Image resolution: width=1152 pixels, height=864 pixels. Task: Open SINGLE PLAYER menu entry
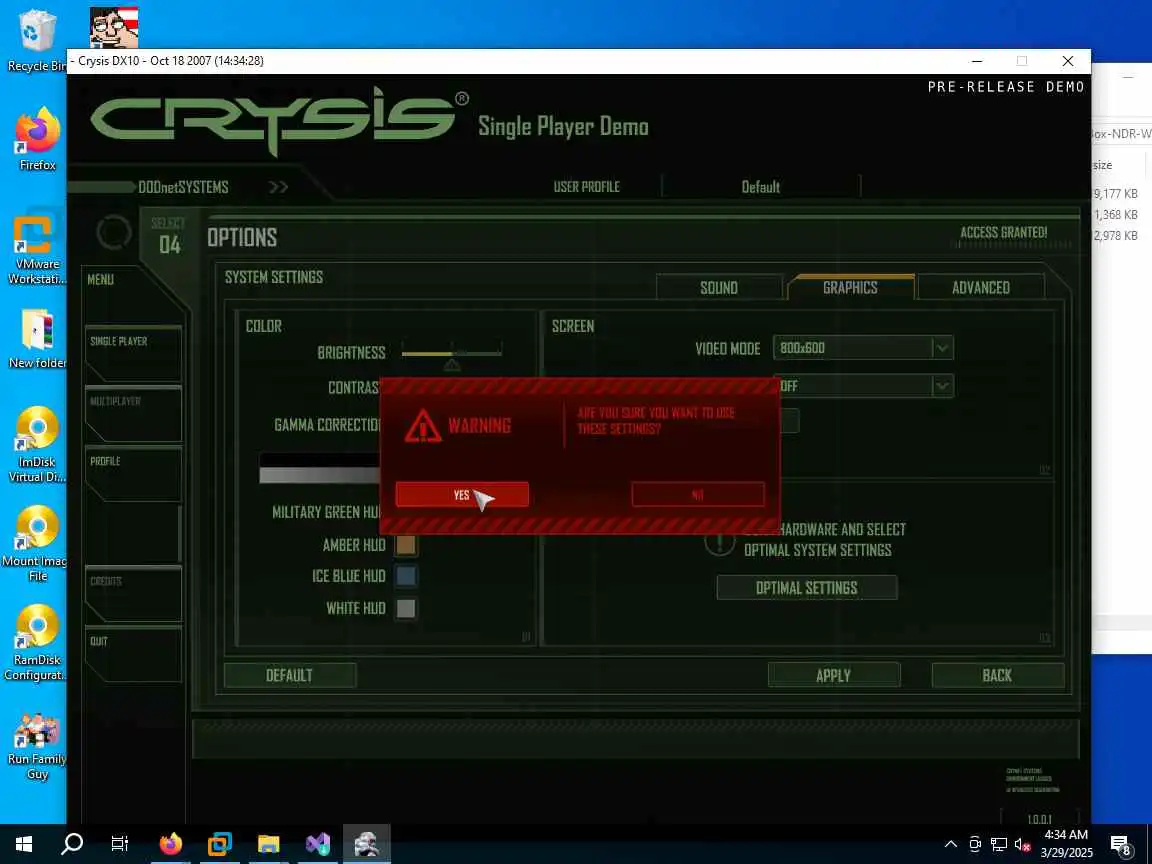tap(133, 353)
